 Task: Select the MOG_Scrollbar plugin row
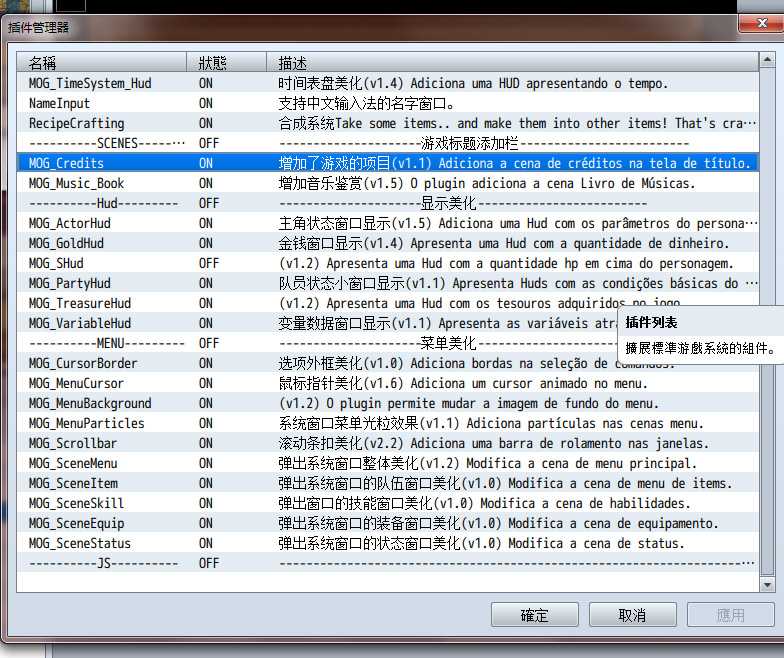coord(388,443)
